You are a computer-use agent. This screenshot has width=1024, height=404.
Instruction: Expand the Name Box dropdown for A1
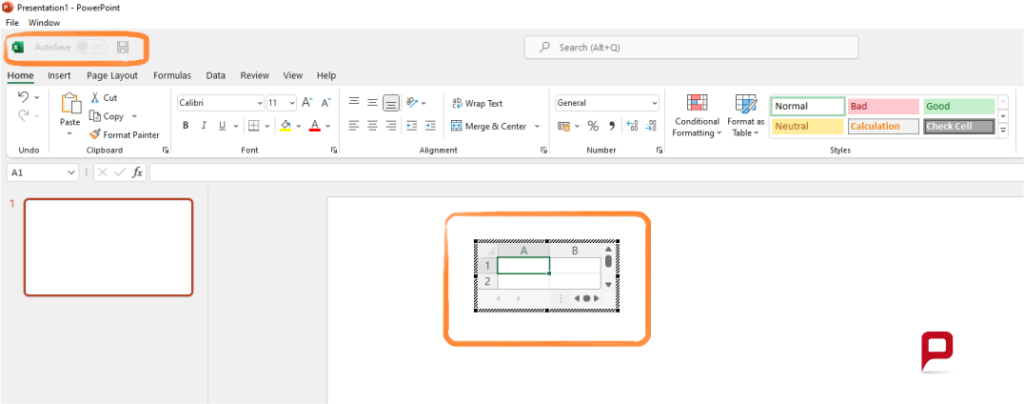(x=71, y=172)
